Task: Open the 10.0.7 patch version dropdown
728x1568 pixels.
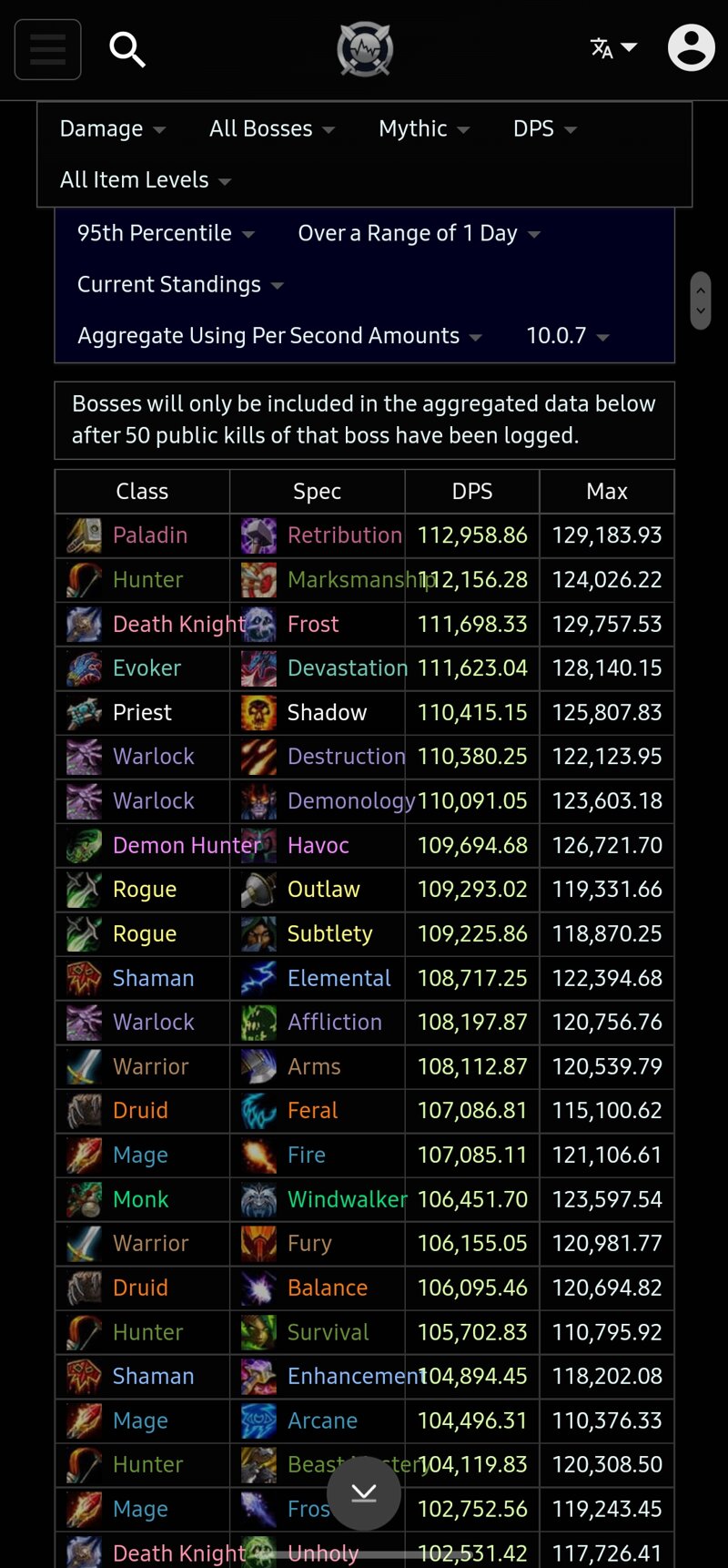Action: pyautogui.click(x=568, y=336)
